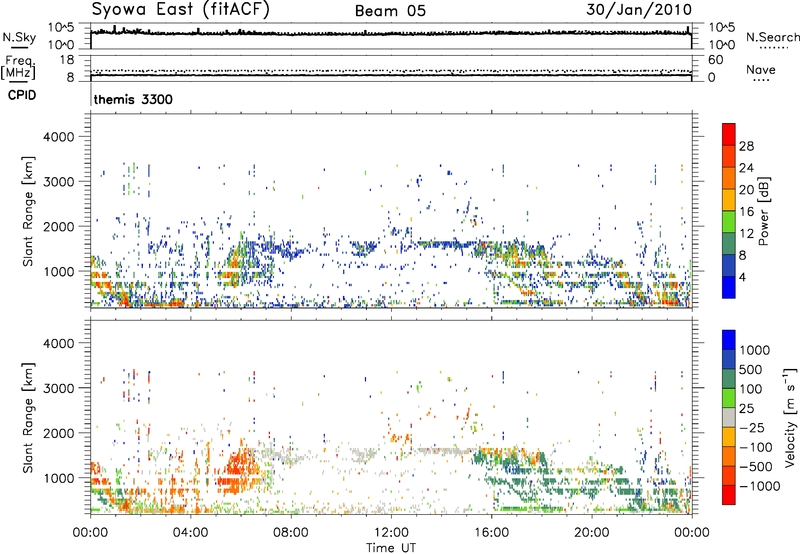Click the 'Freq. [MHz]' label
The width and height of the screenshot is (800, 554).
pyautogui.click(x=18, y=68)
